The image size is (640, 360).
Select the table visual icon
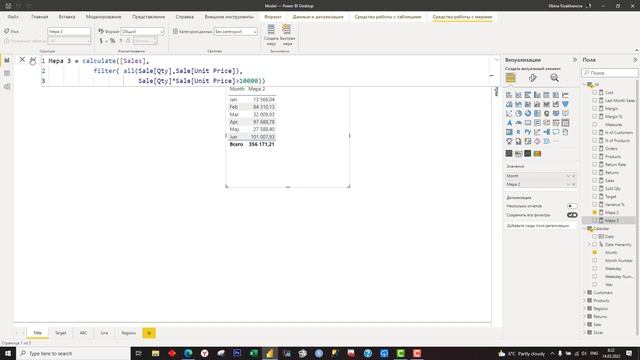coord(565,123)
